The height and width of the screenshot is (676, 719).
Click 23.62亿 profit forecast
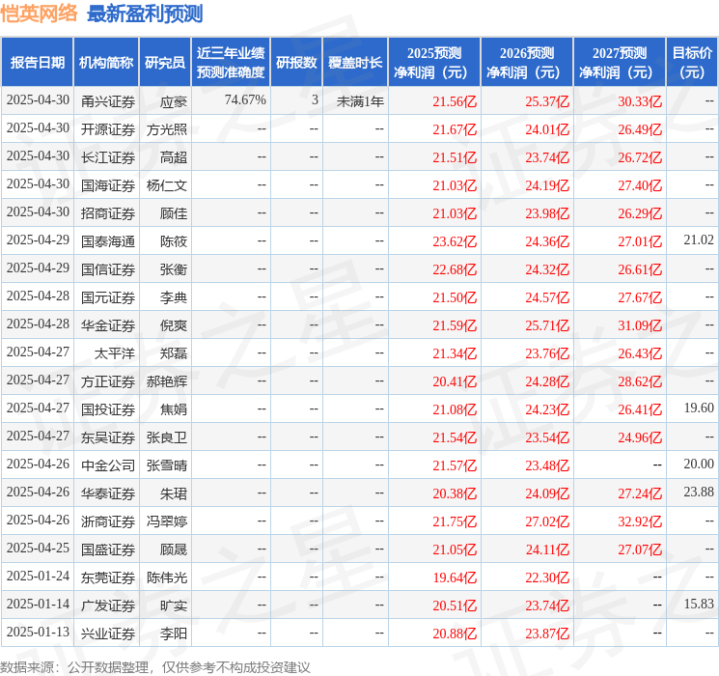pos(454,241)
